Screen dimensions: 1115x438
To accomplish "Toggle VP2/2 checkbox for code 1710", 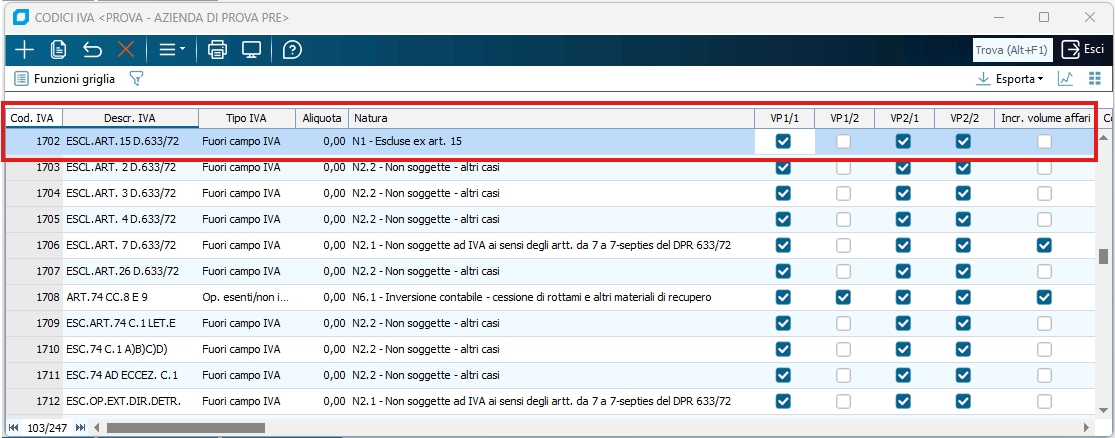I will click(963, 349).
